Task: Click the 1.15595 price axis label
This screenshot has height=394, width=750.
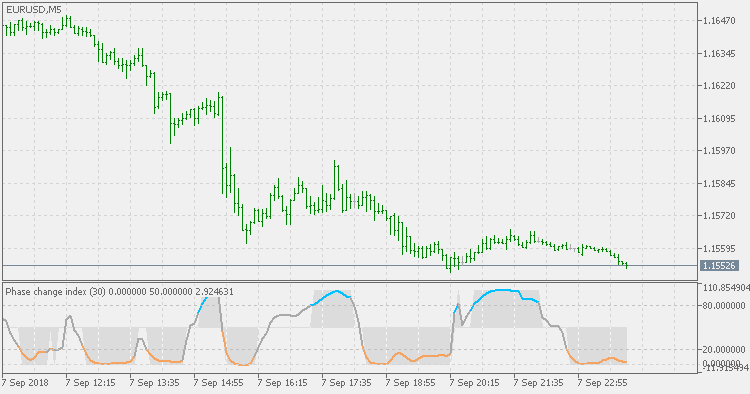Action: [719, 249]
